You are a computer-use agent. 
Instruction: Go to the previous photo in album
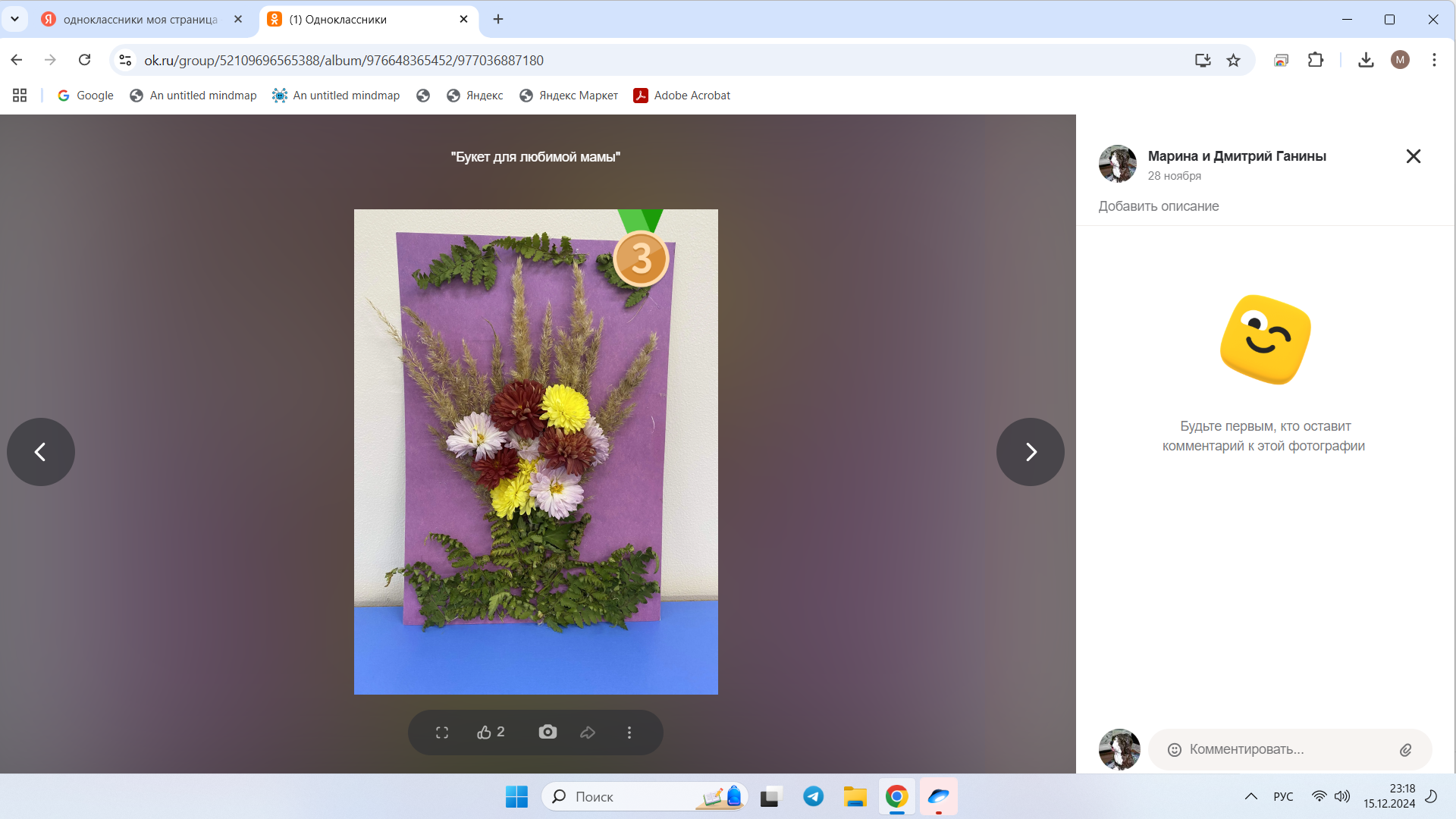(x=41, y=452)
